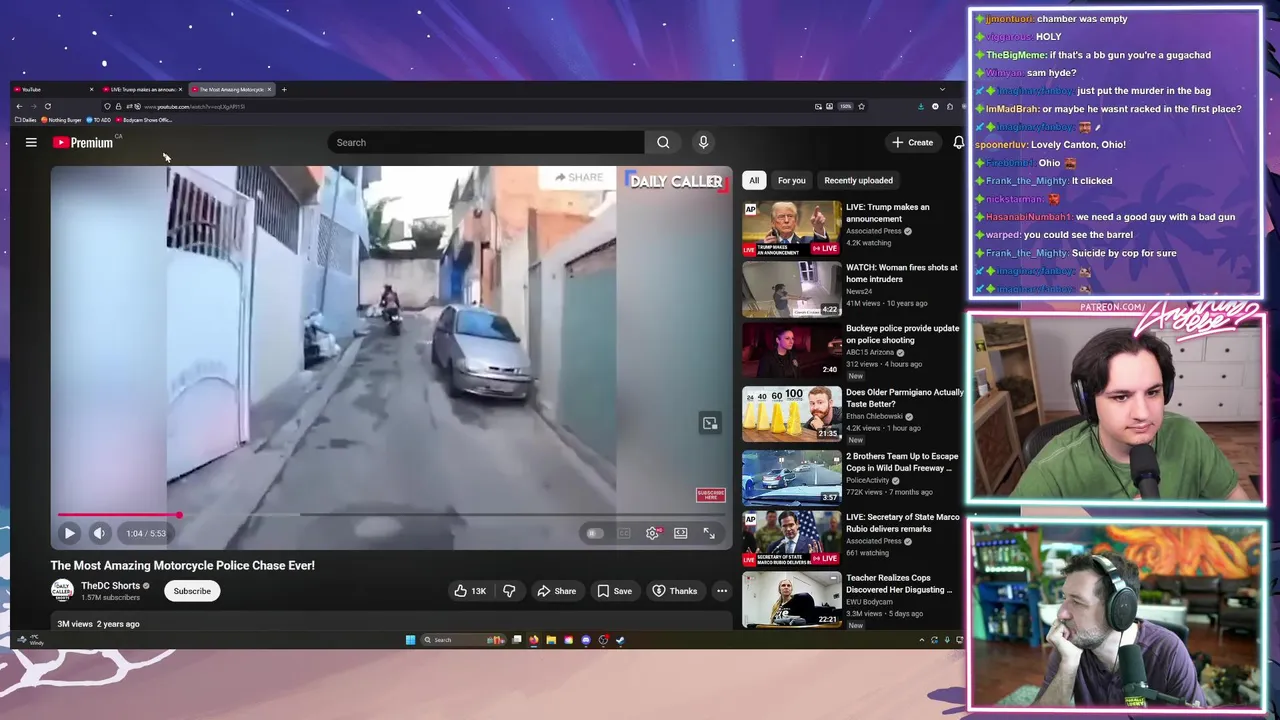Bookmark this page star icon

point(861,106)
